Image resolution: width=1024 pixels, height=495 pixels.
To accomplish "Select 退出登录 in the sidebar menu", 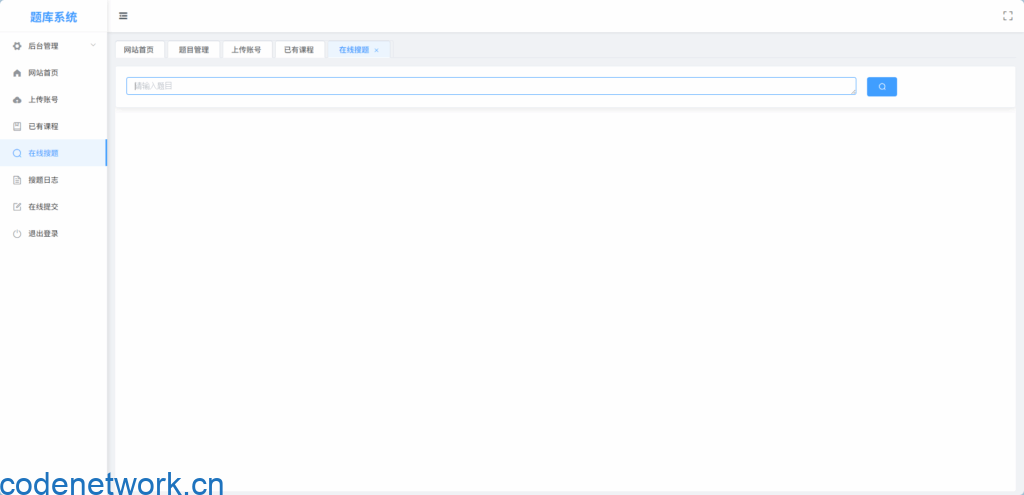I will click(x=43, y=234).
